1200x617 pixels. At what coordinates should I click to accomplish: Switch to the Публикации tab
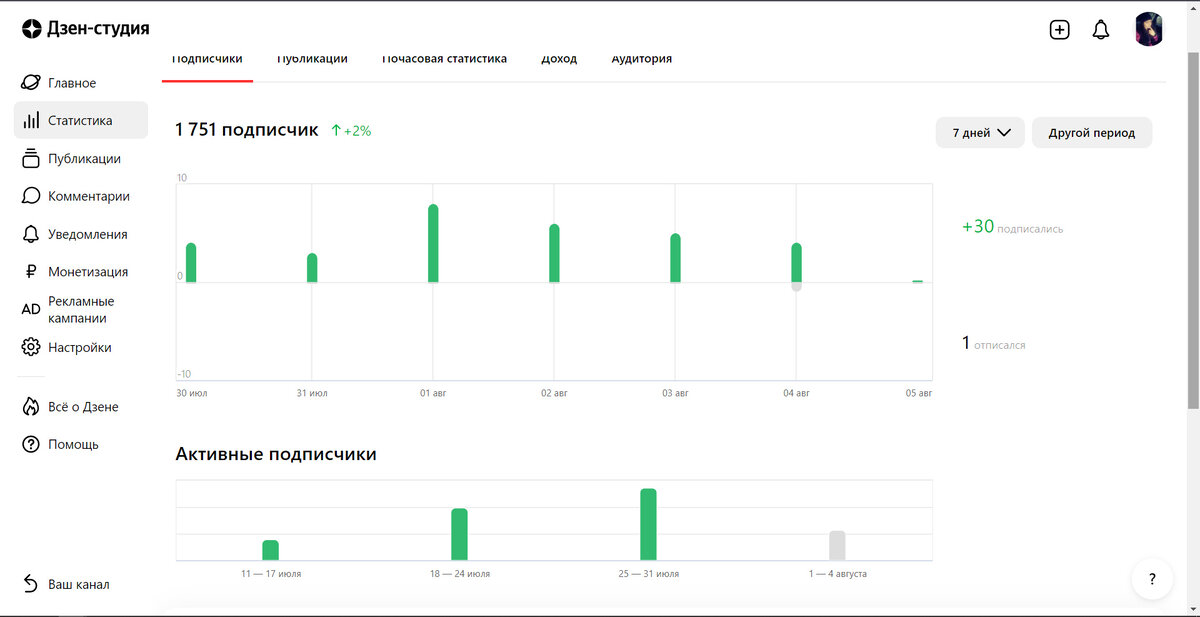click(312, 59)
